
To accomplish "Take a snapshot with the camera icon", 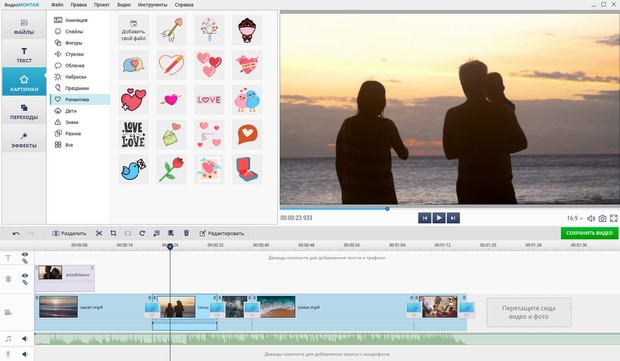I will click(602, 218).
